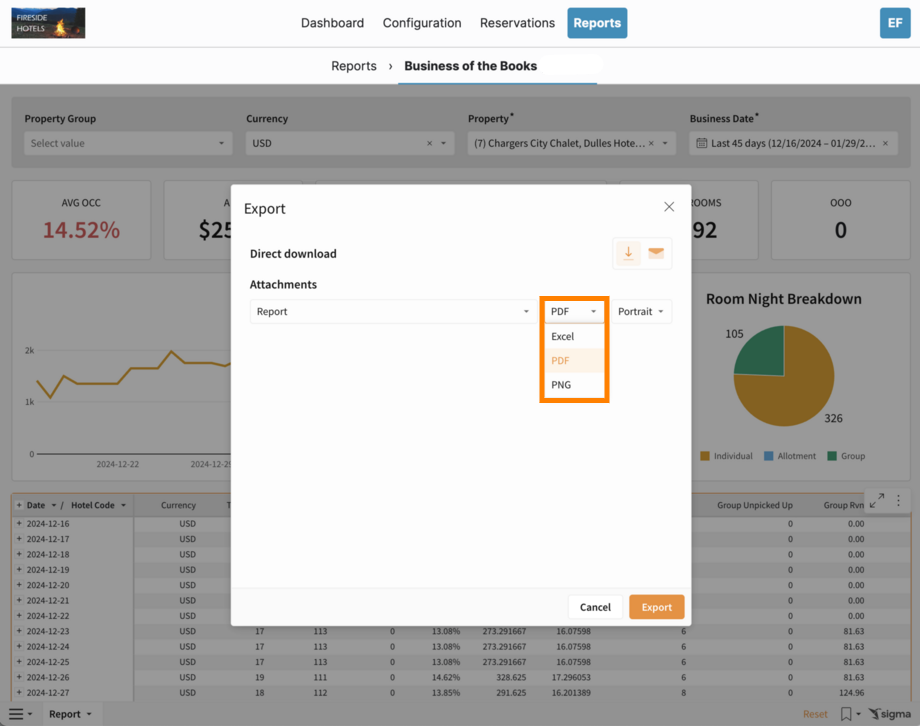Open the Hotel Code column dropdown arrow
The width and height of the screenshot is (920, 726).
[123, 505]
